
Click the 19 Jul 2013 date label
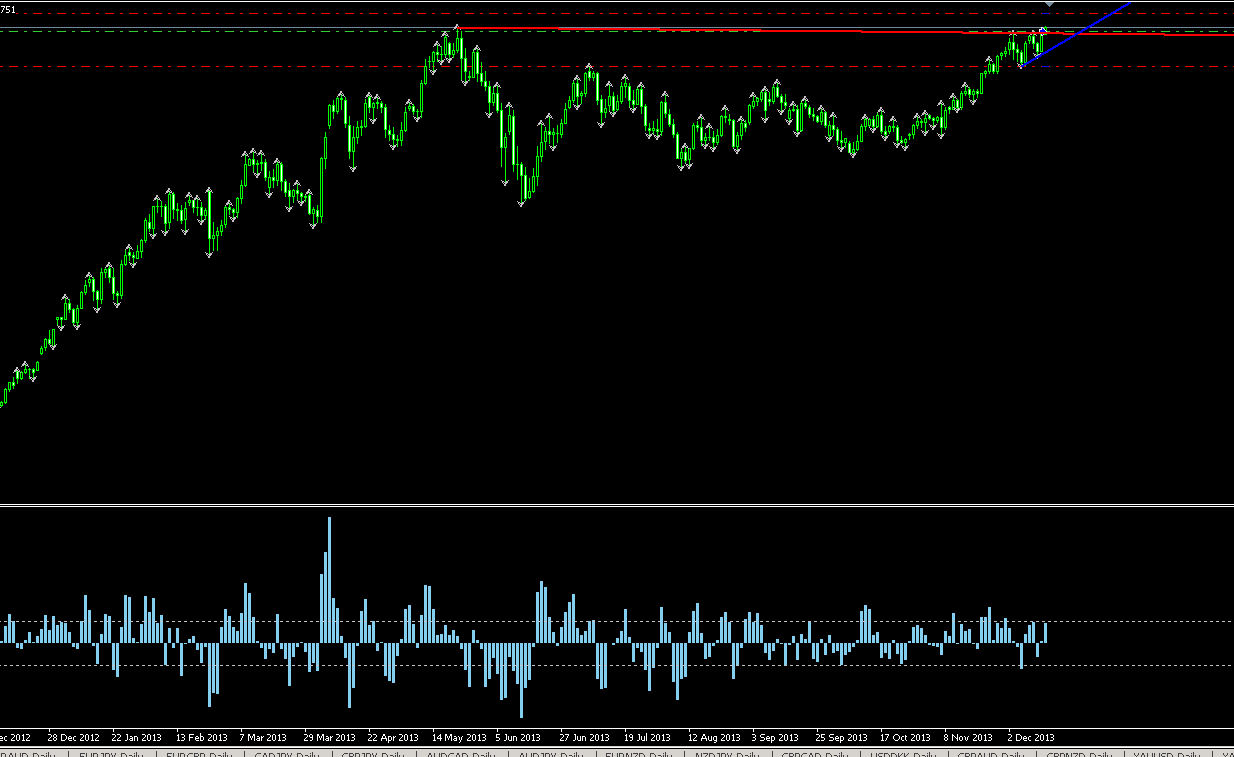pyautogui.click(x=648, y=738)
